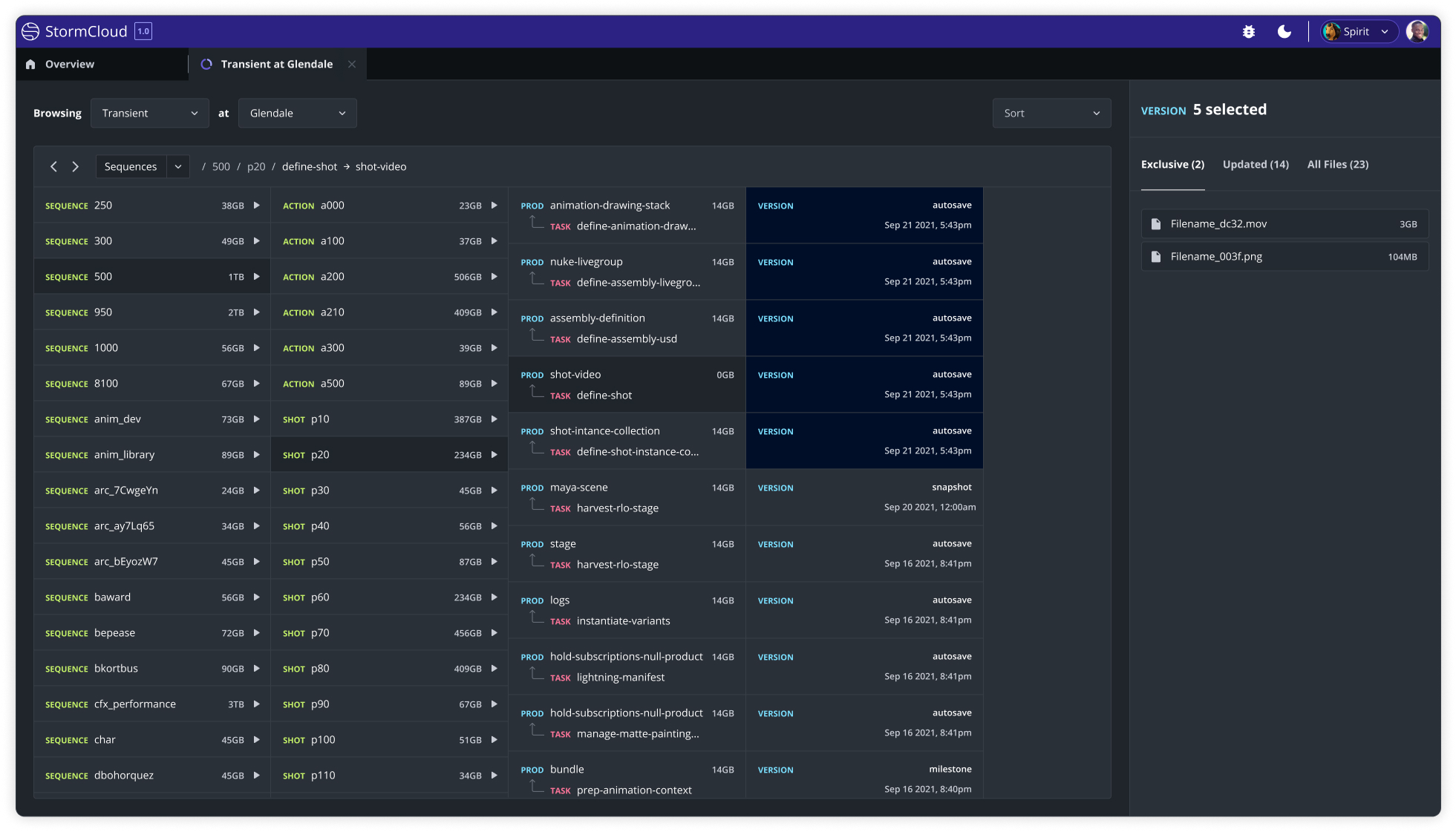The image size is (1456, 832).
Task: Switch to the Updated (14) tab
Action: point(1256,165)
